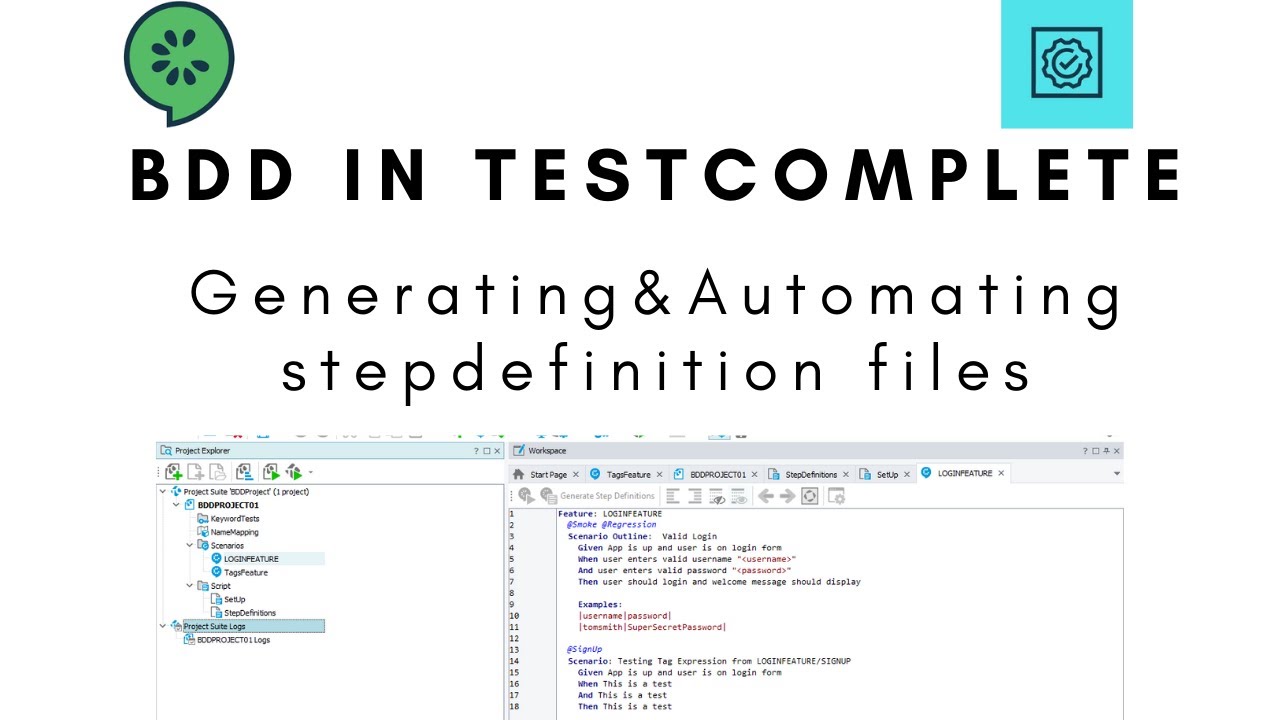
Task: Select the Scenarios folder in the tree
Action: click(227, 546)
